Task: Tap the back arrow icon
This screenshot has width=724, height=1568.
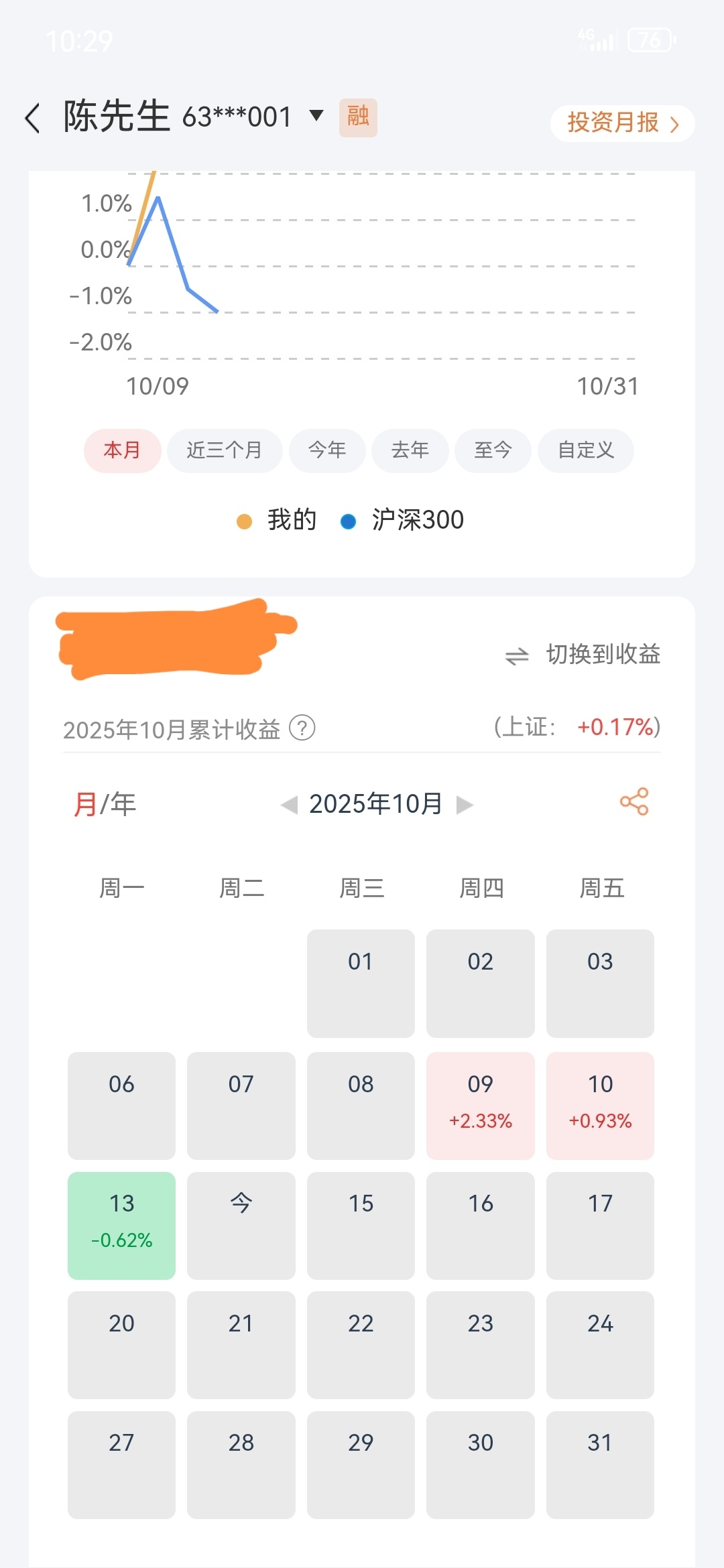Action: coord(32,118)
